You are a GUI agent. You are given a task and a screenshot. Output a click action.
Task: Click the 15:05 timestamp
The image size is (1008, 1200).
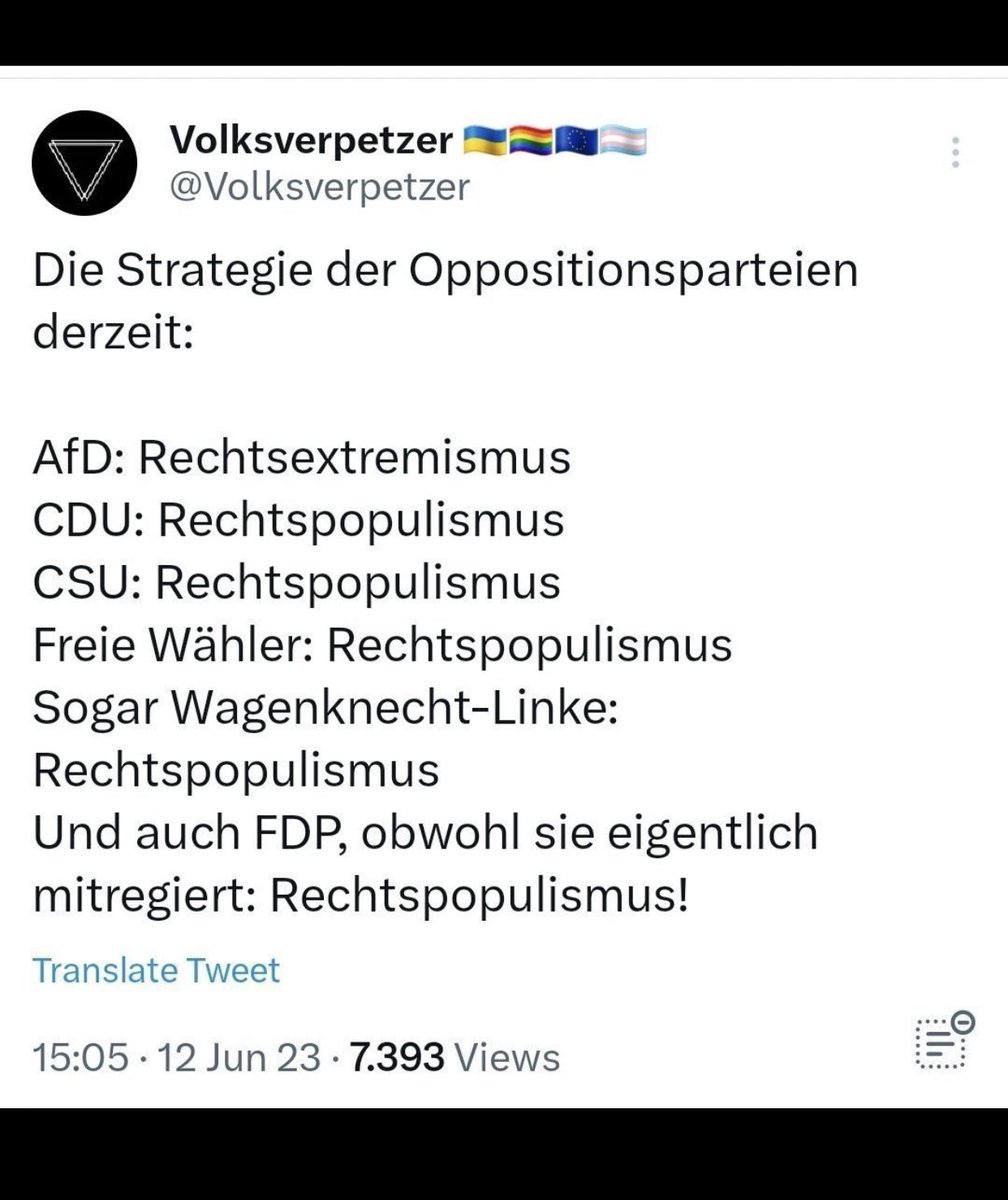click(x=81, y=1057)
